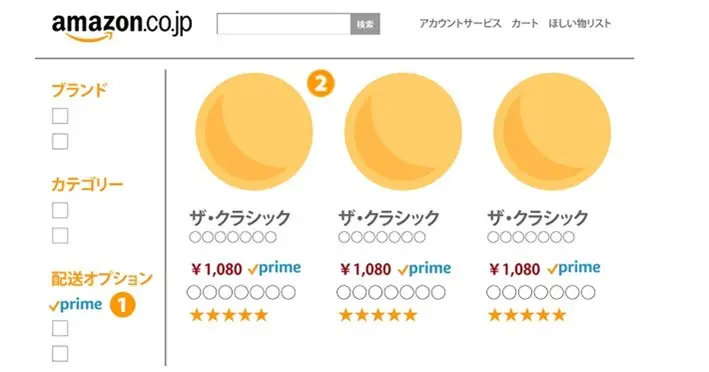The image size is (709, 372).
Task: Open the third product's round image
Action: 552,132
